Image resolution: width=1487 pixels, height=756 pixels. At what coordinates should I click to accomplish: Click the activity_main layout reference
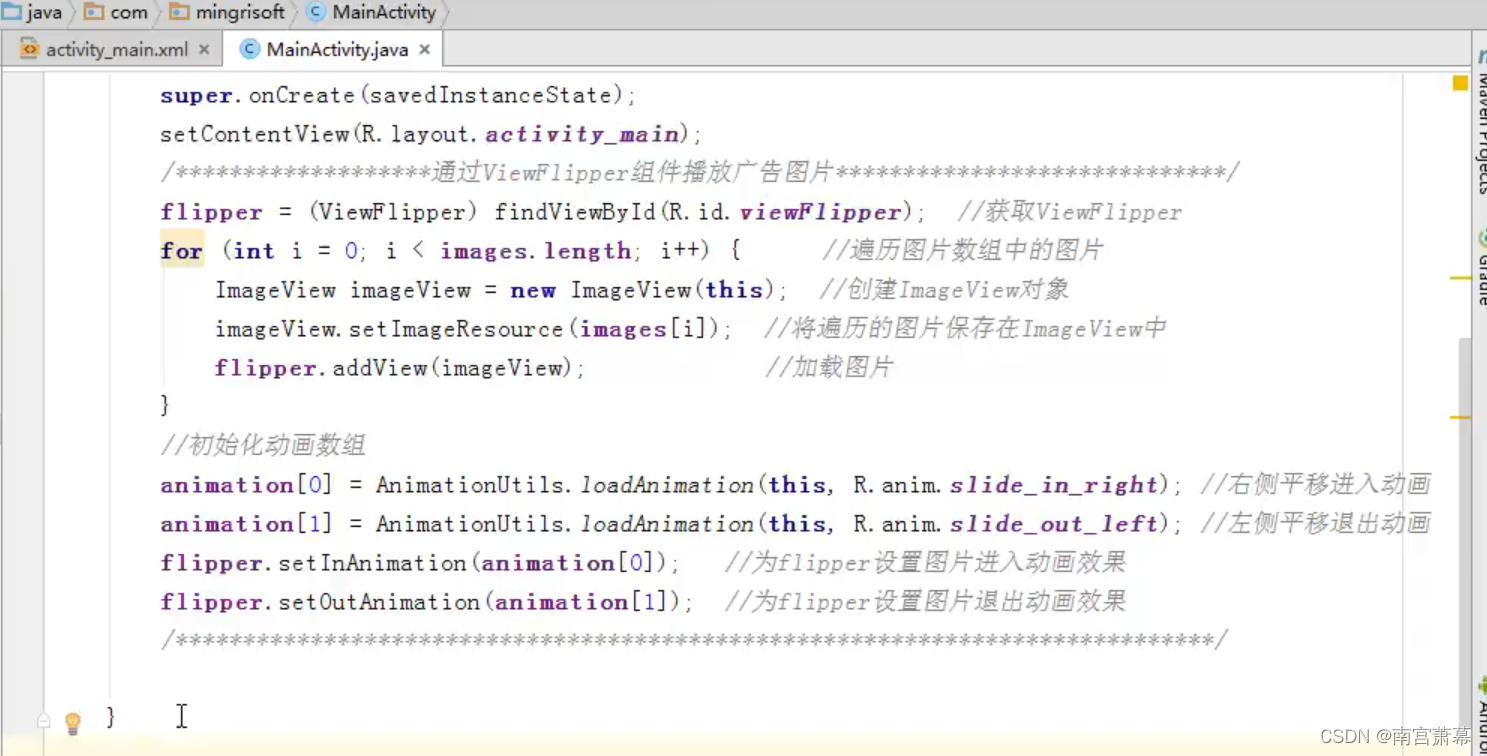point(583,134)
